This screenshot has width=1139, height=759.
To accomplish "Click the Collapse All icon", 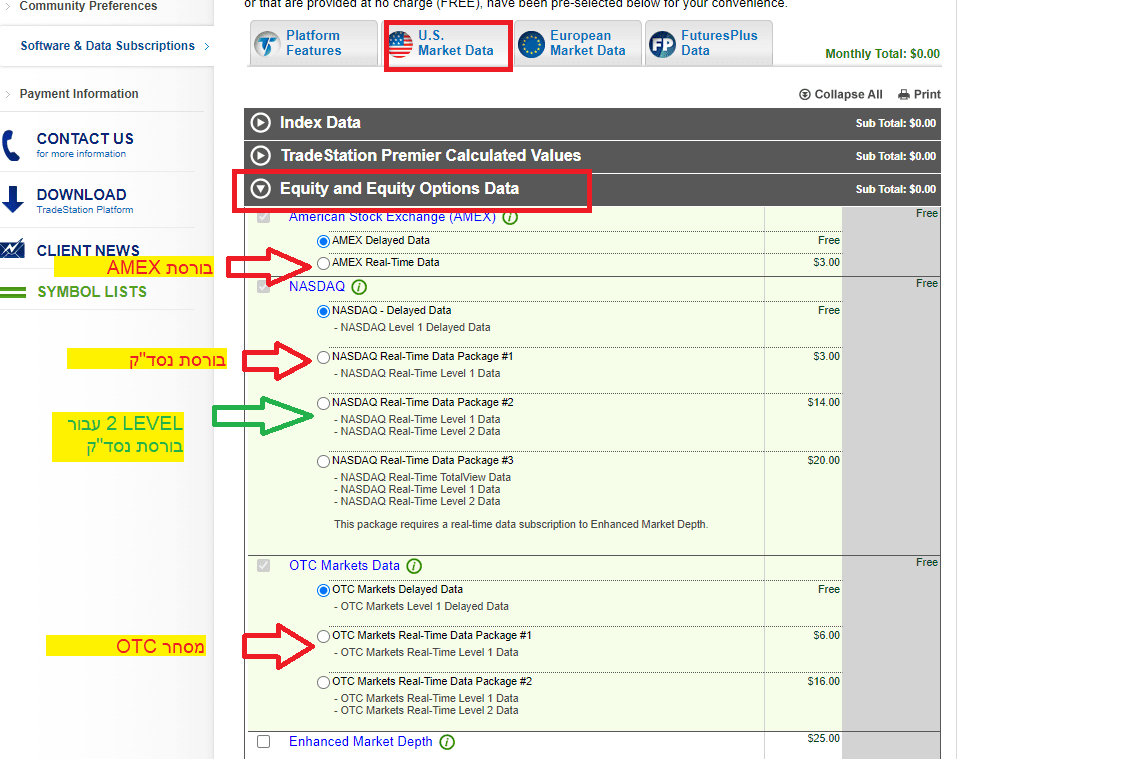I will [x=805, y=94].
